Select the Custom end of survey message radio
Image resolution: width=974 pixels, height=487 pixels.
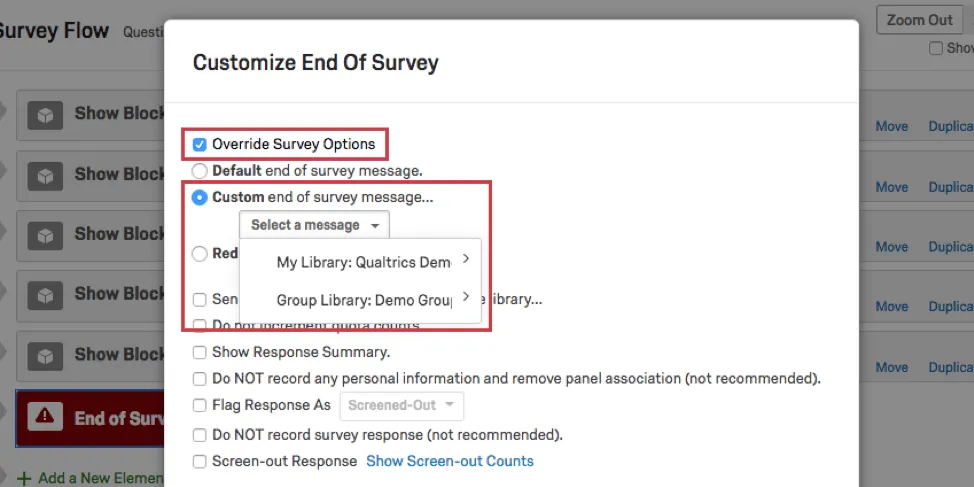[x=200, y=197]
